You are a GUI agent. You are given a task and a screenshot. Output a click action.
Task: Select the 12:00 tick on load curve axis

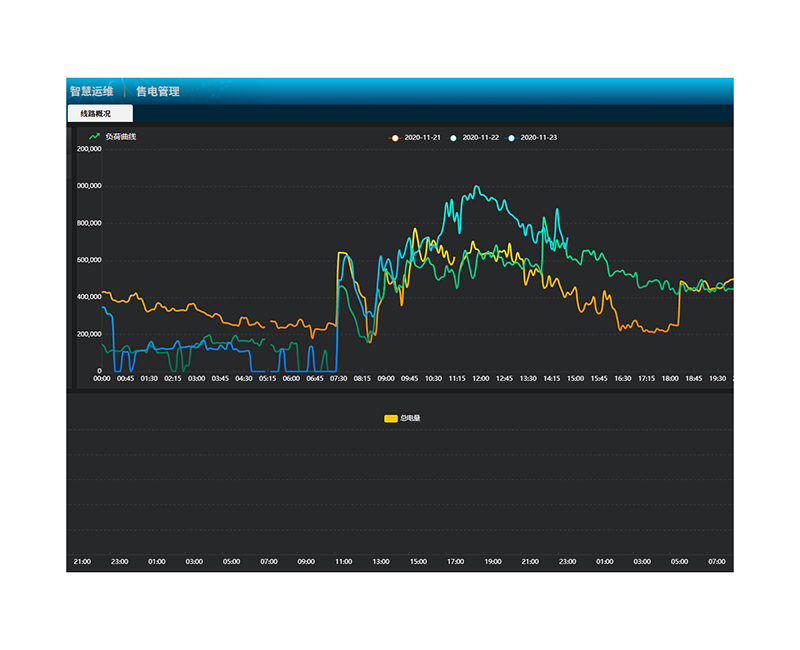[480, 378]
